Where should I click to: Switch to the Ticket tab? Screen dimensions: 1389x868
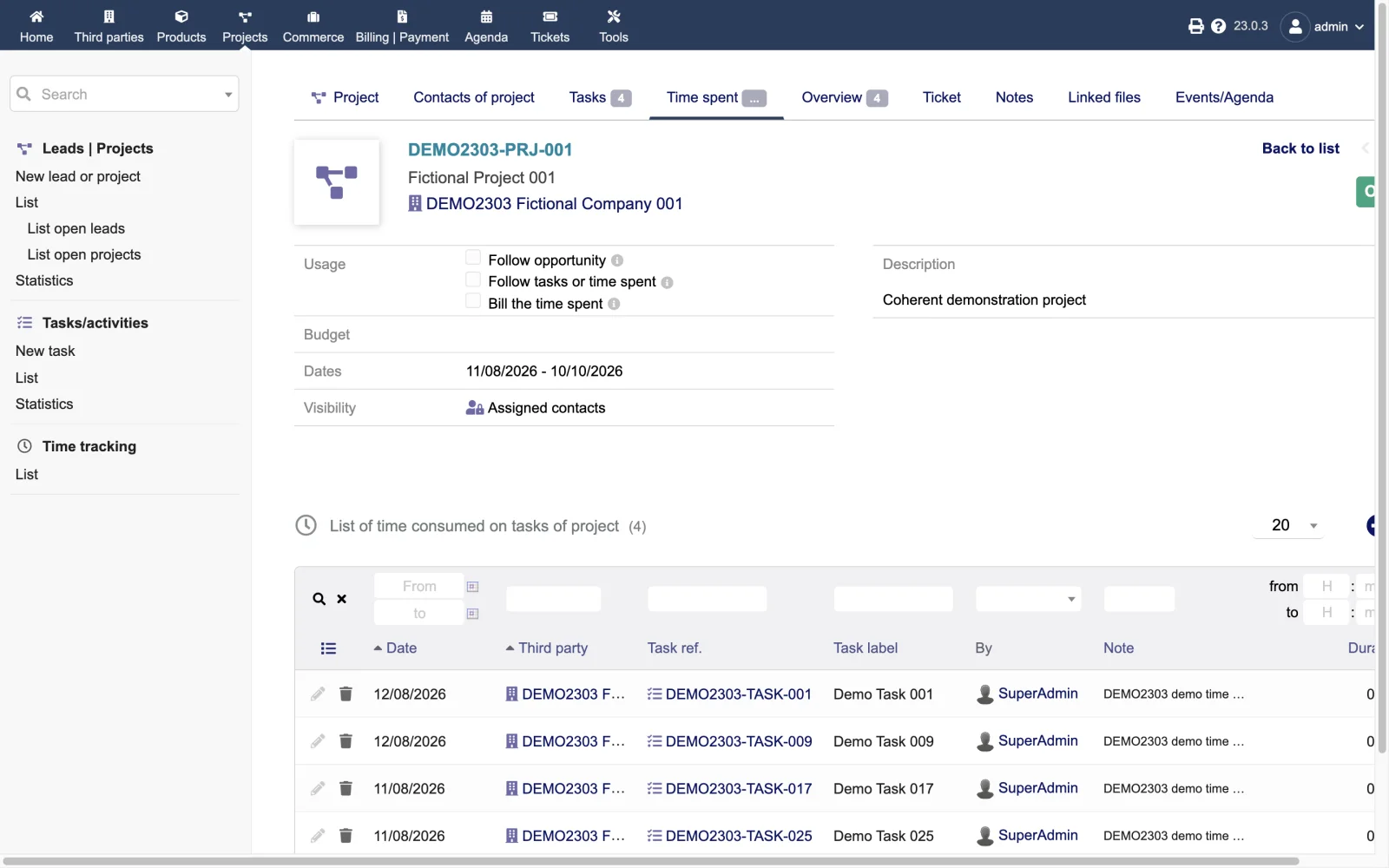[942, 97]
